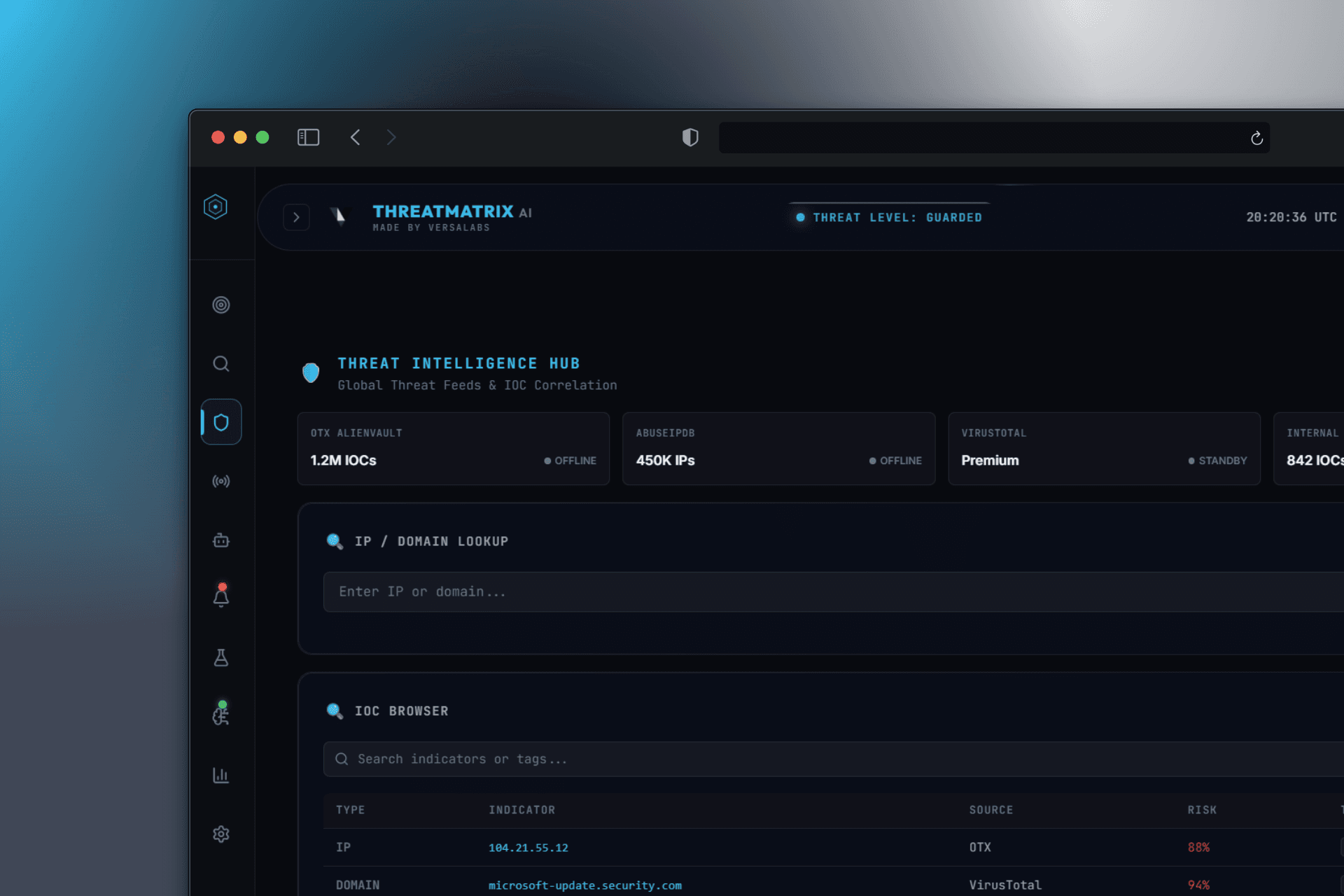Click the OFFLINE status on AbuseIPDB
1344x896 pixels.
[895, 461]
